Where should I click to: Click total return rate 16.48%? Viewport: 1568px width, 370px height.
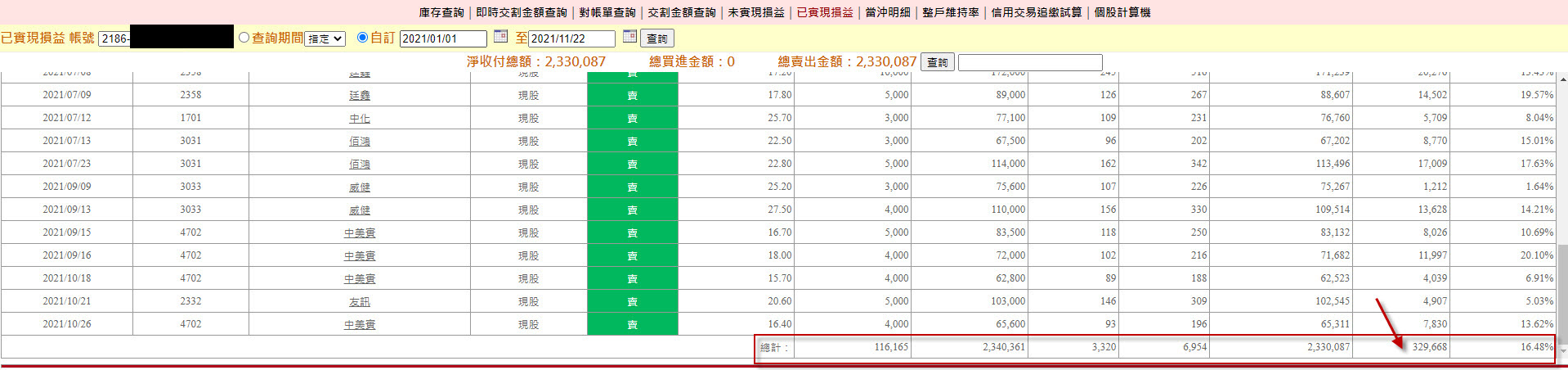click(1537, 347)
